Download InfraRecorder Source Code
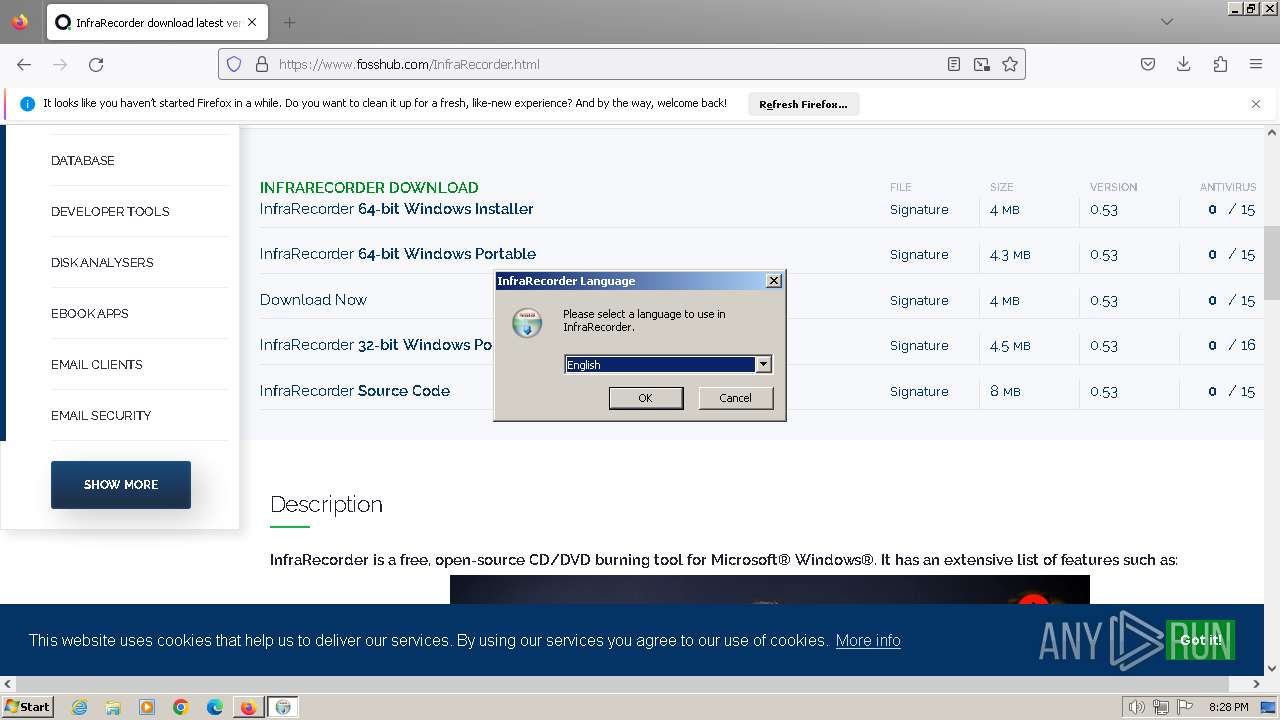This screenshot has height=720, width=1280. coord(355,391)
